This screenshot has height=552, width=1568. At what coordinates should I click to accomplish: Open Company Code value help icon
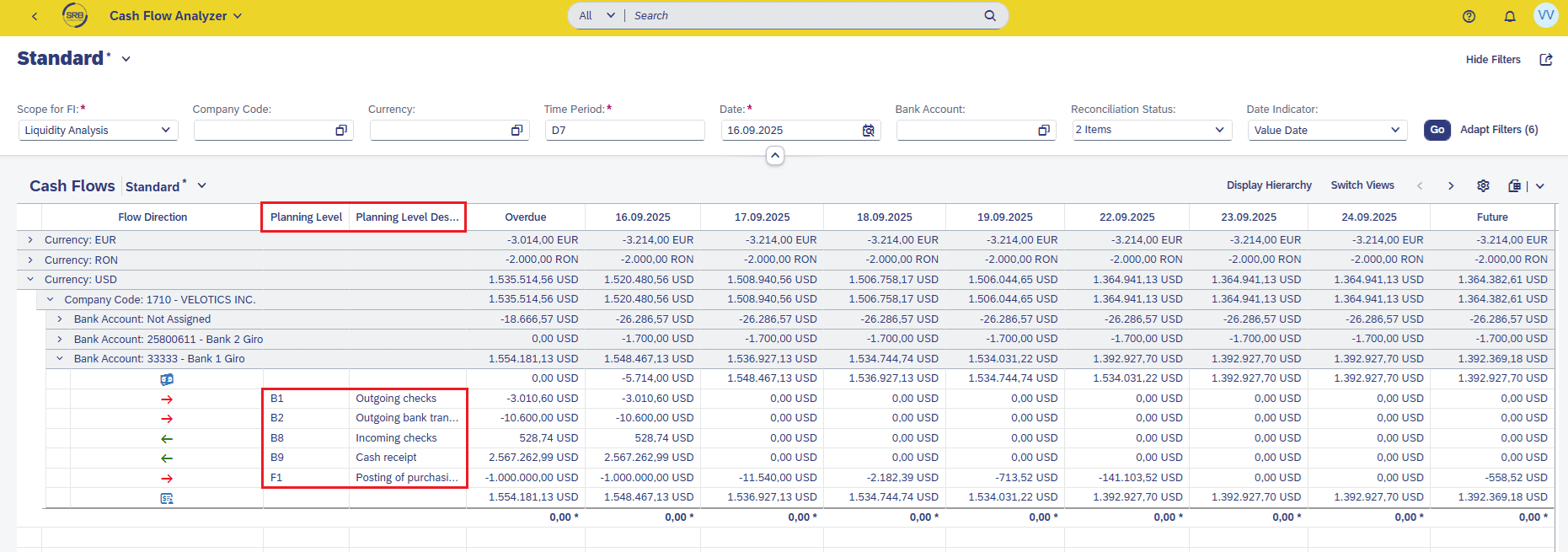pyautogui.click(x=341, y=131)
